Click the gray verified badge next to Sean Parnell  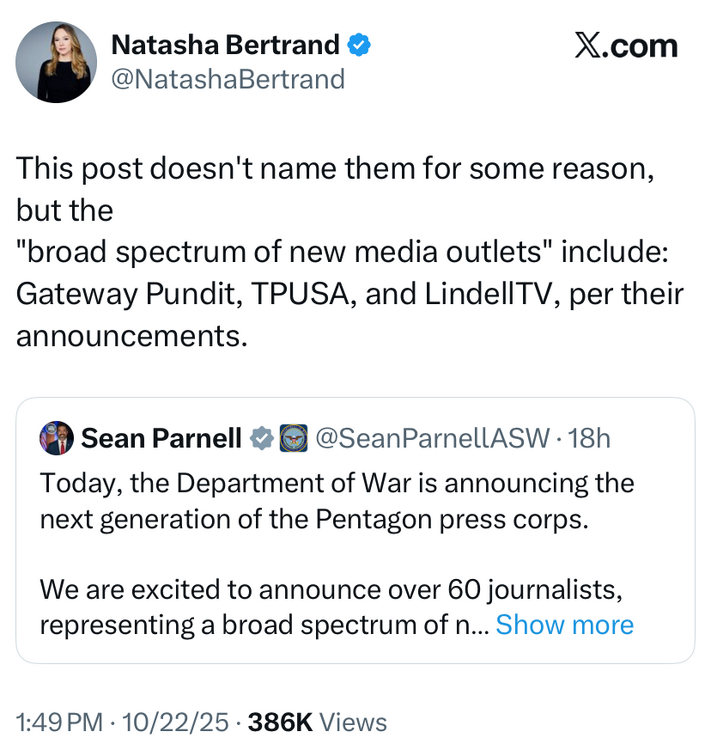pyautogui.click(x=262, y=438)
